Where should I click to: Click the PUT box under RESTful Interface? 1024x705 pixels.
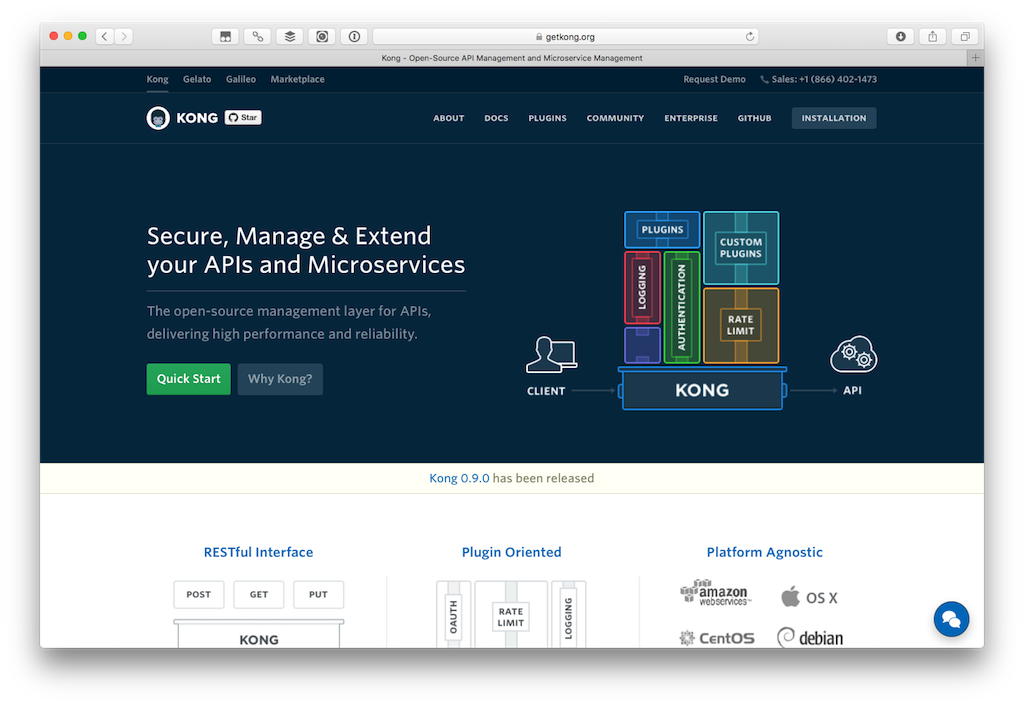coord(318,594)
